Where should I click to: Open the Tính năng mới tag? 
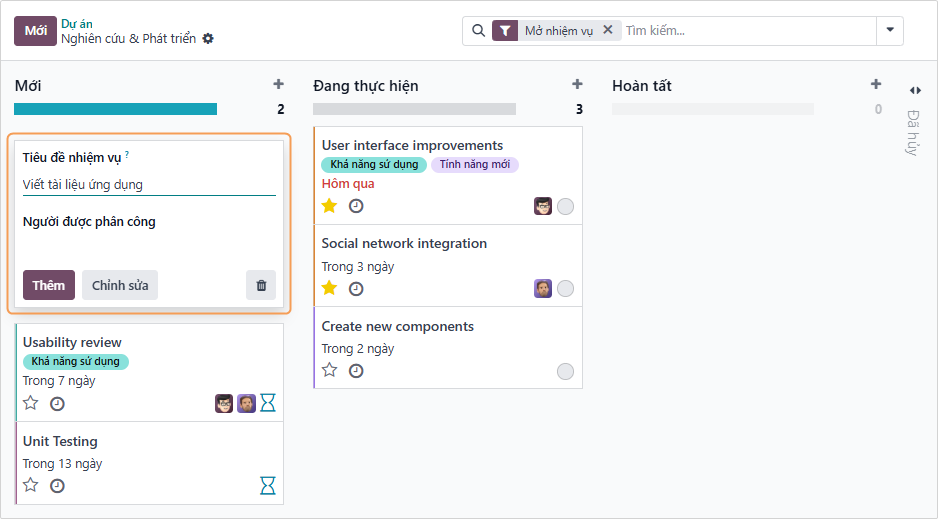[475, 165]
